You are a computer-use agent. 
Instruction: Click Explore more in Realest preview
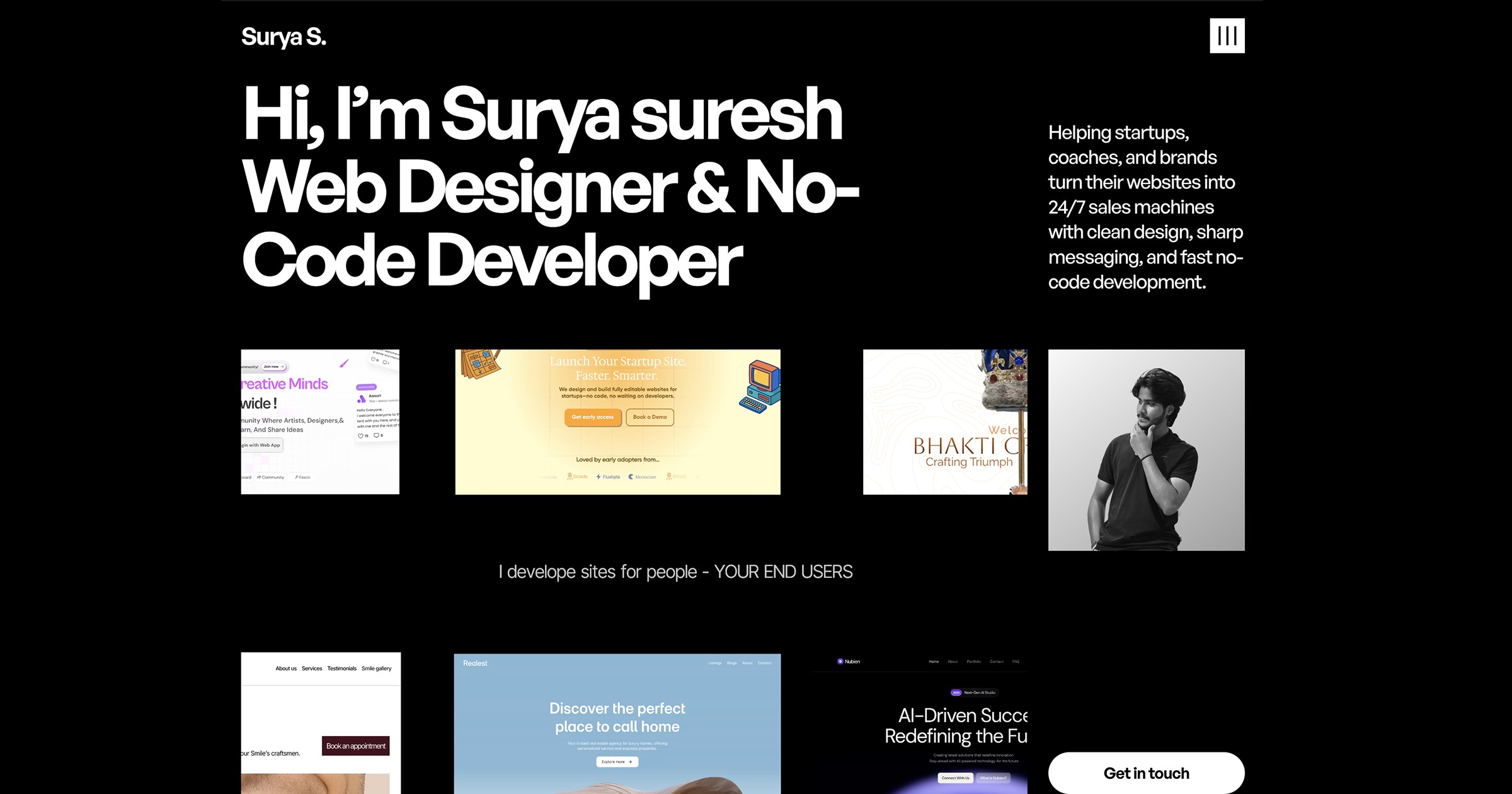[617, 762]
